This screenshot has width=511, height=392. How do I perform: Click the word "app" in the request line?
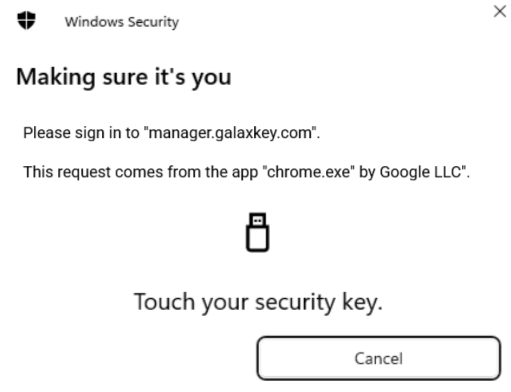pos(245,174)
